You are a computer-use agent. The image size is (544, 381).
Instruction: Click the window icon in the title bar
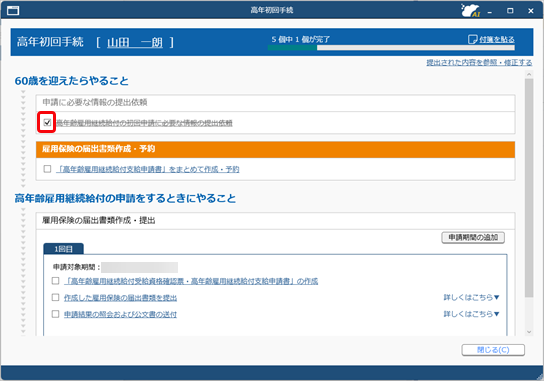[x=13, y=10]
